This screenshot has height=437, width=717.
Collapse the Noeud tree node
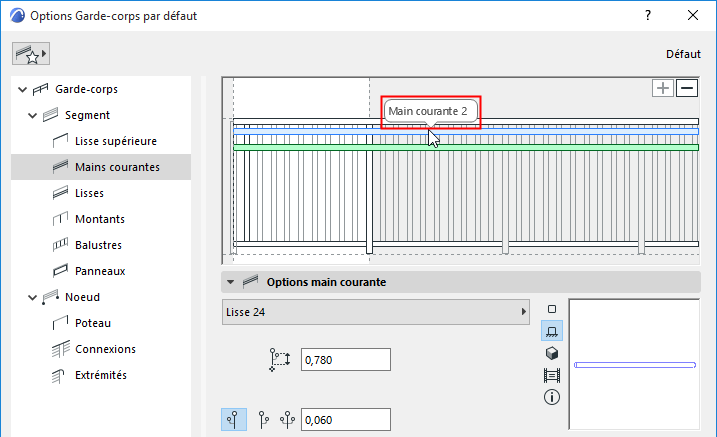(x=32, y=298)
